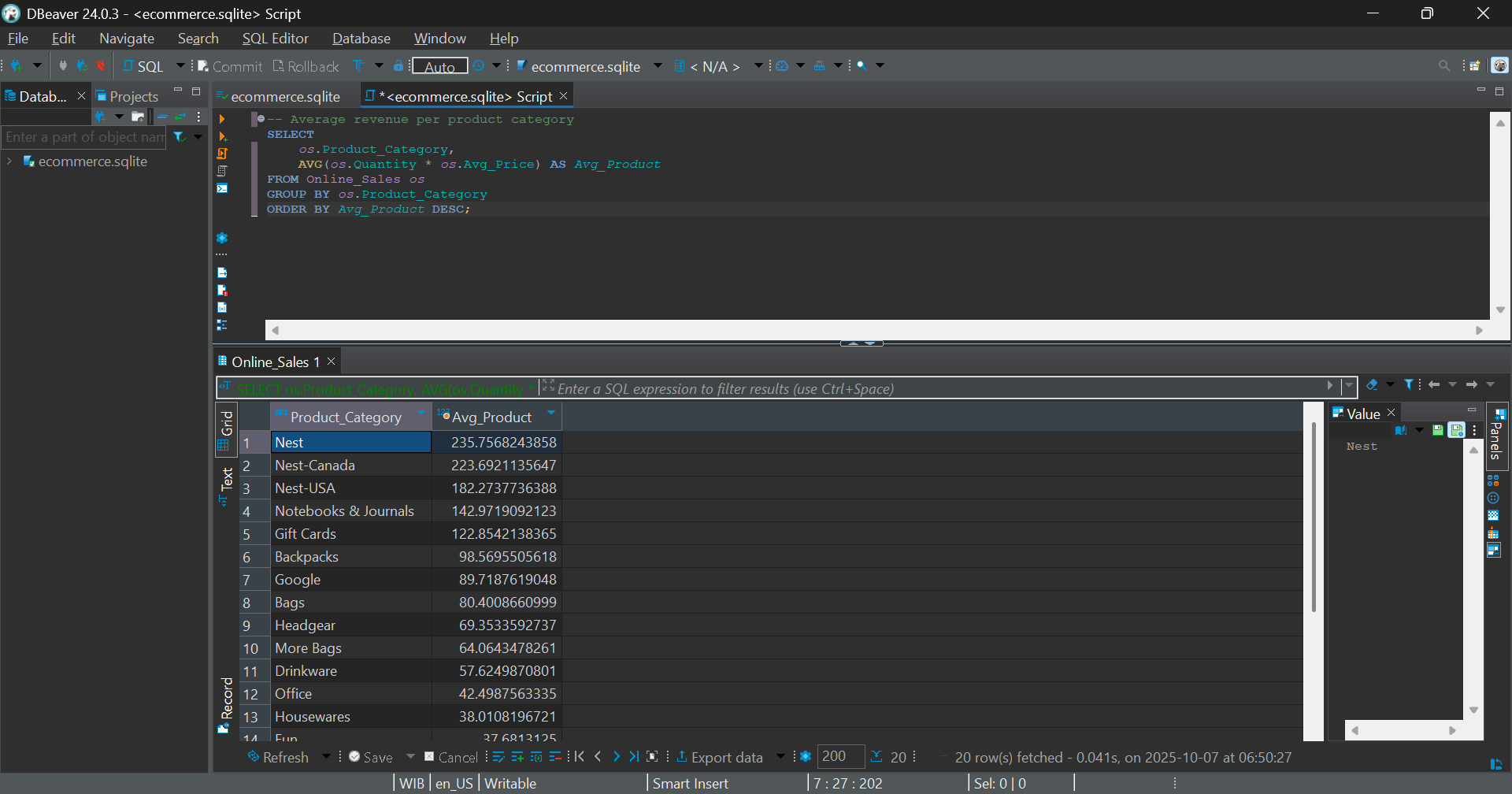Viewport: 1512px width, 794px height.
Task: Click the Refresh button in results
Action: coord(279,757)
